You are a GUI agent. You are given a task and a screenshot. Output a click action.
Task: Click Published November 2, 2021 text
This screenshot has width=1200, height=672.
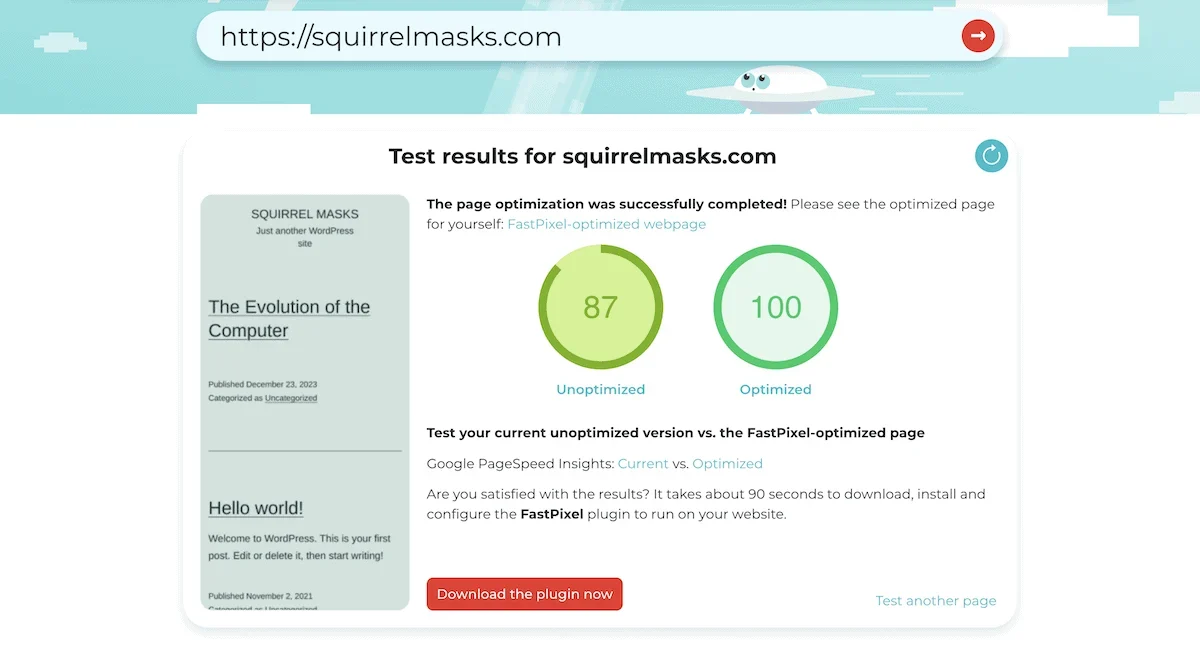[260, 596]
